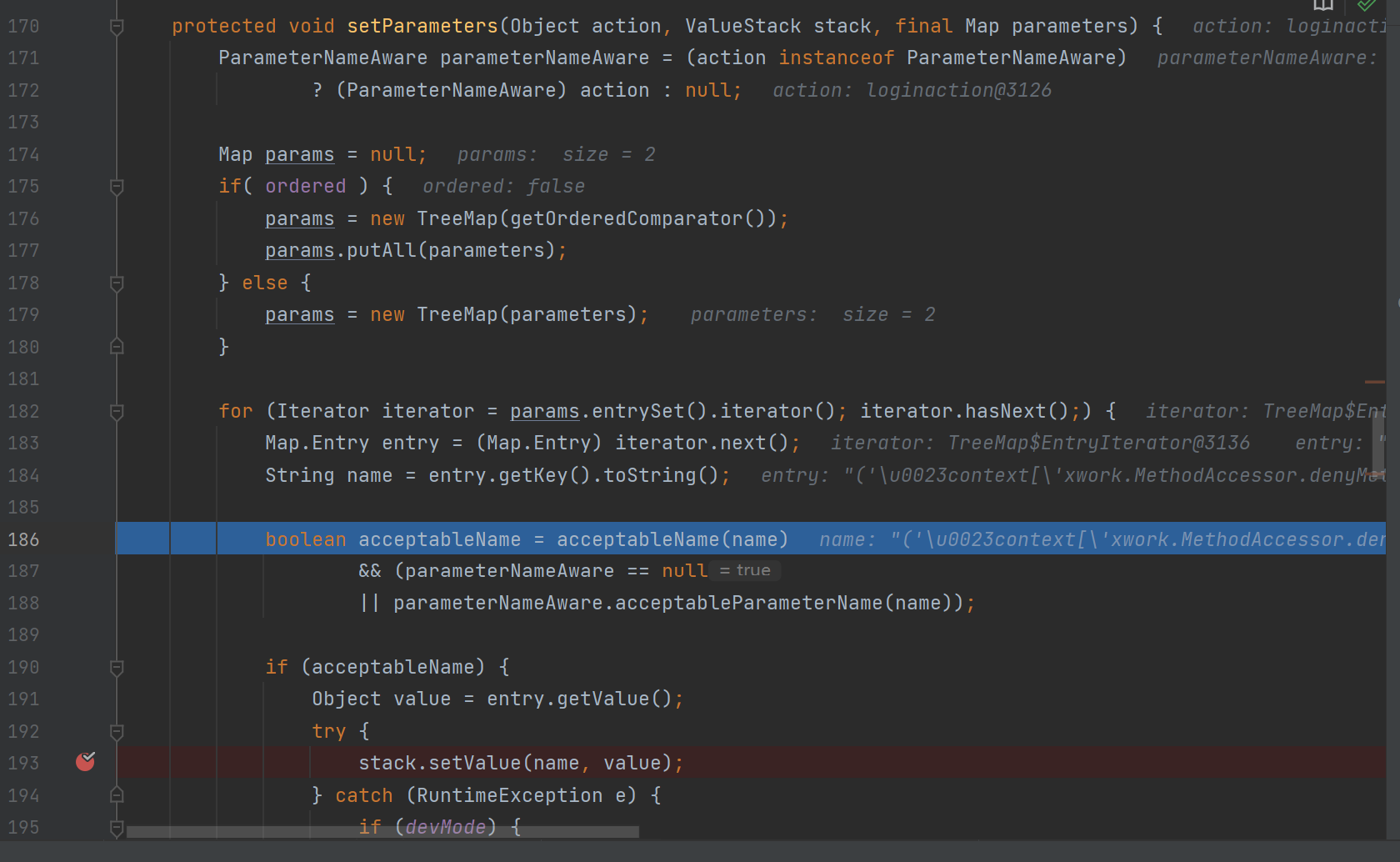Click the 'try' keyword on line 192
The image size is (1400, 862).
click(328, 731)
